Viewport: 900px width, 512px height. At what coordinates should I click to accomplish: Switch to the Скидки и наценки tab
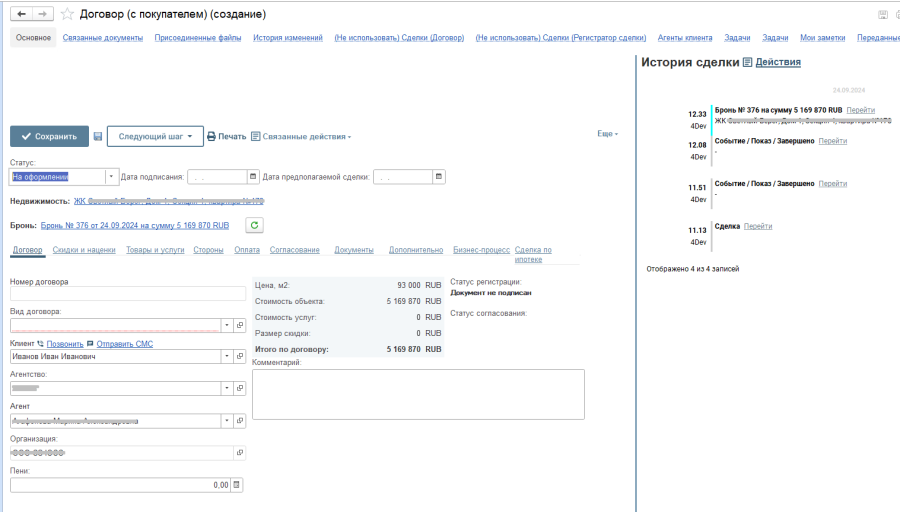click(84, 250)
